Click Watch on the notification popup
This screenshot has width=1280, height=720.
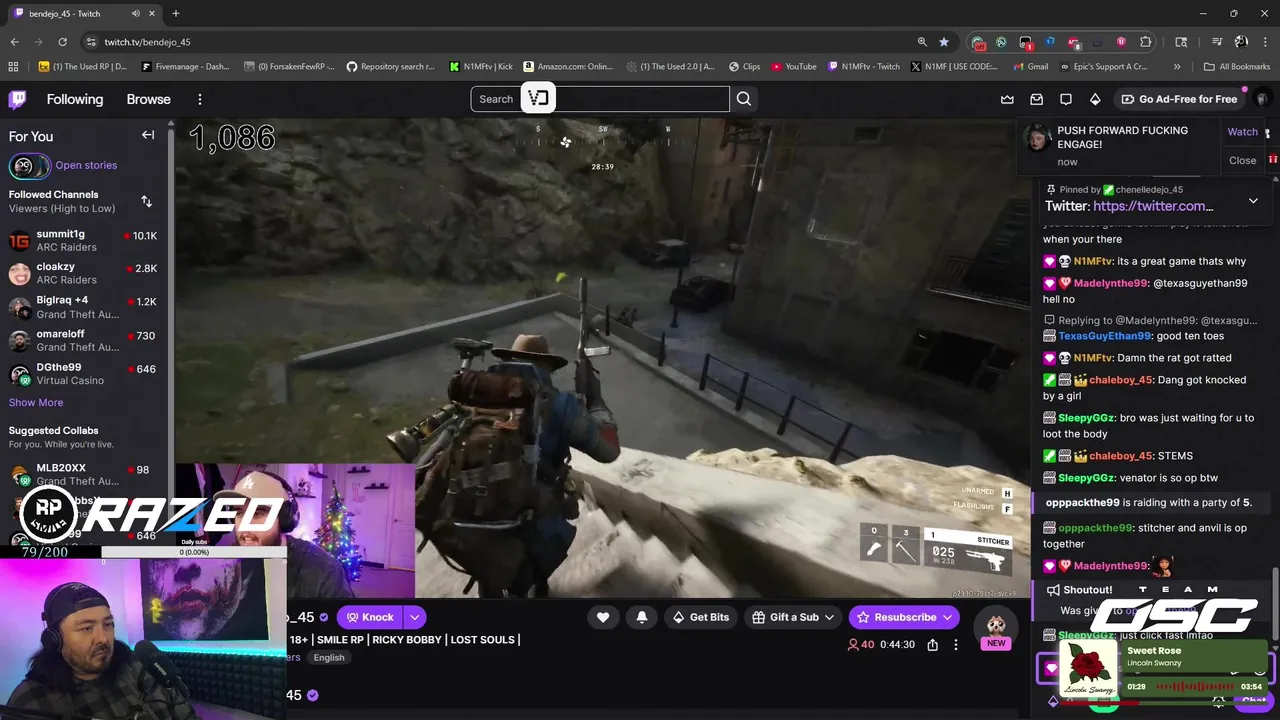pos(1243,132)
